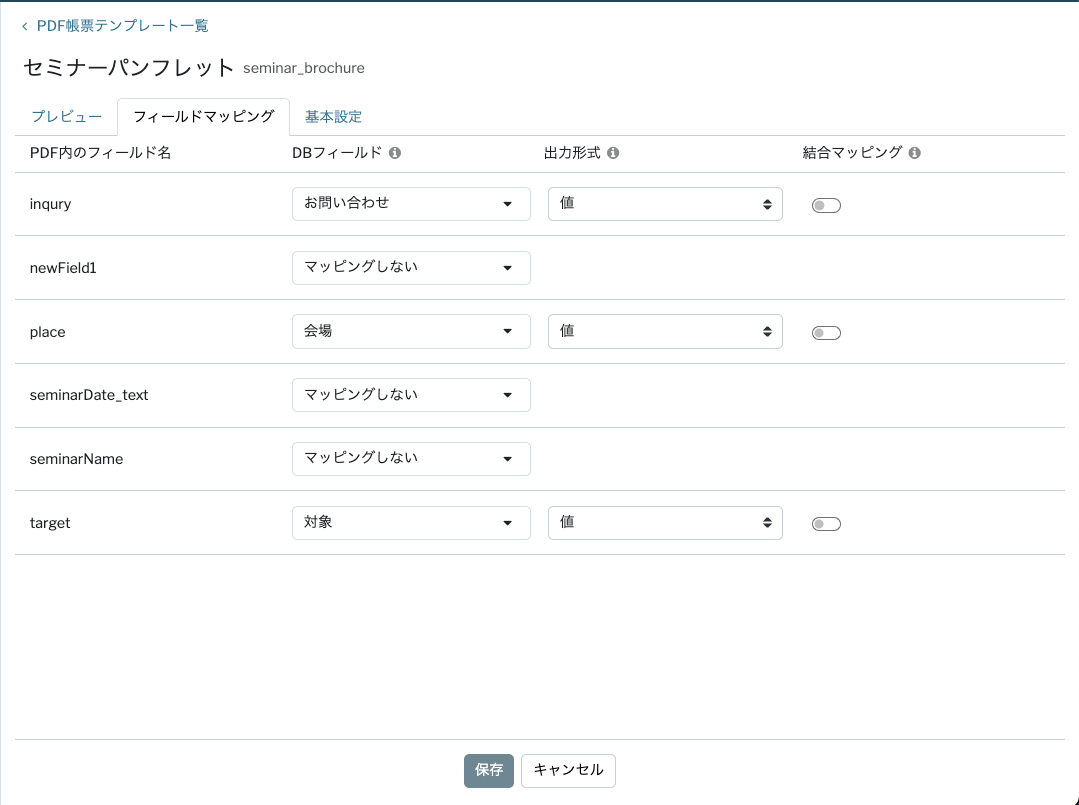Open the 対象 DB field dropdown
The width and height of the screenshot is (1079, 805).
[411, 522]
